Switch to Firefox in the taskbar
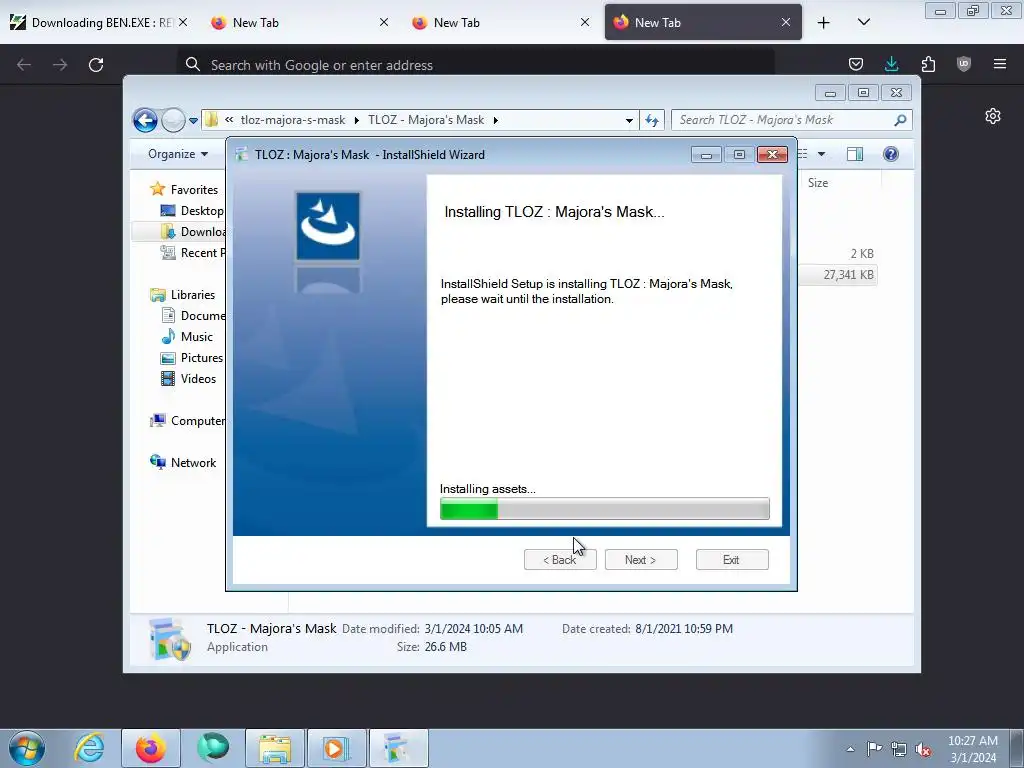This screenshot has width=1024, height=768. [x=151, y=748]
